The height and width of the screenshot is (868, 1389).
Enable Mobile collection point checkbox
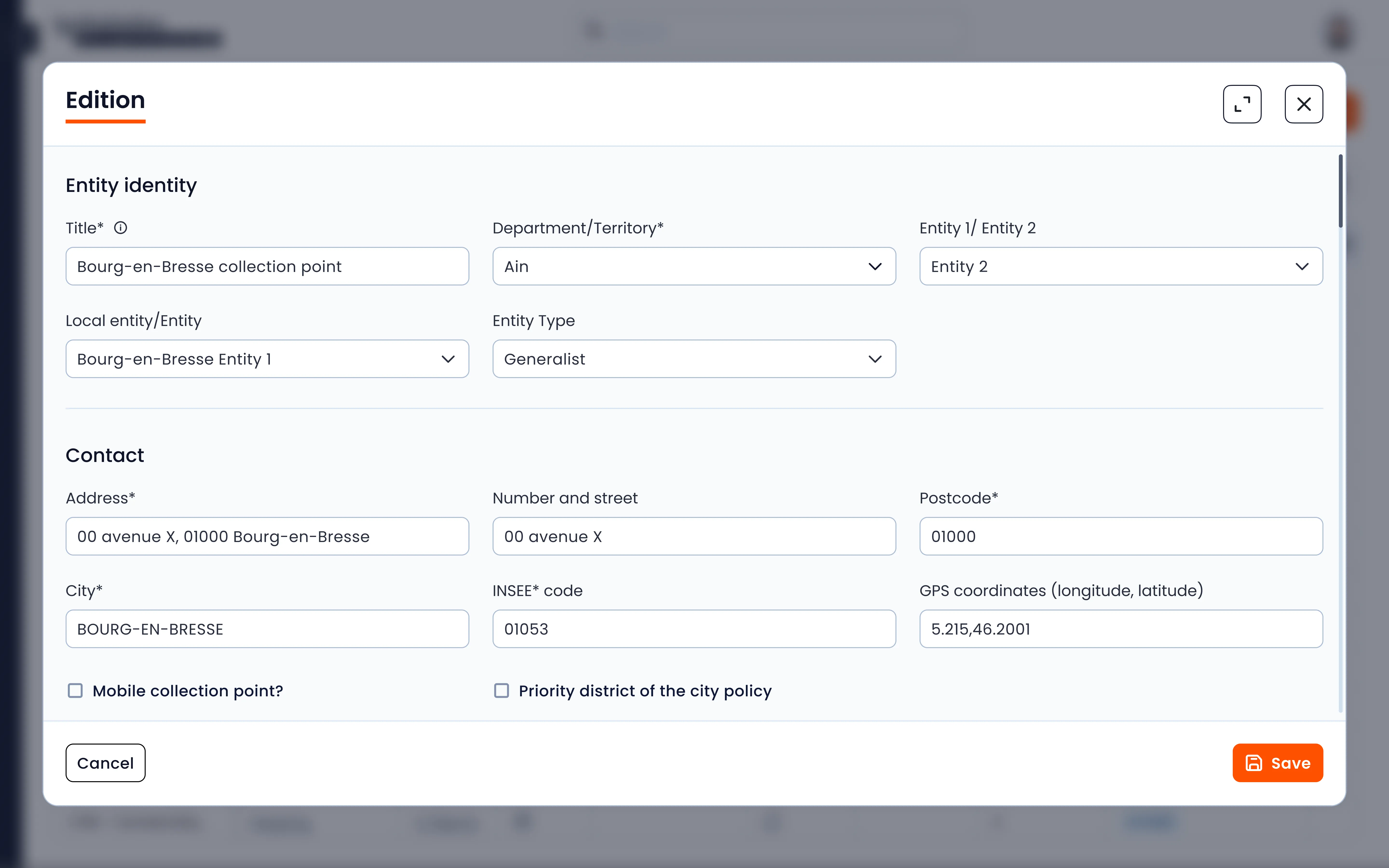(x=75, y=691)
